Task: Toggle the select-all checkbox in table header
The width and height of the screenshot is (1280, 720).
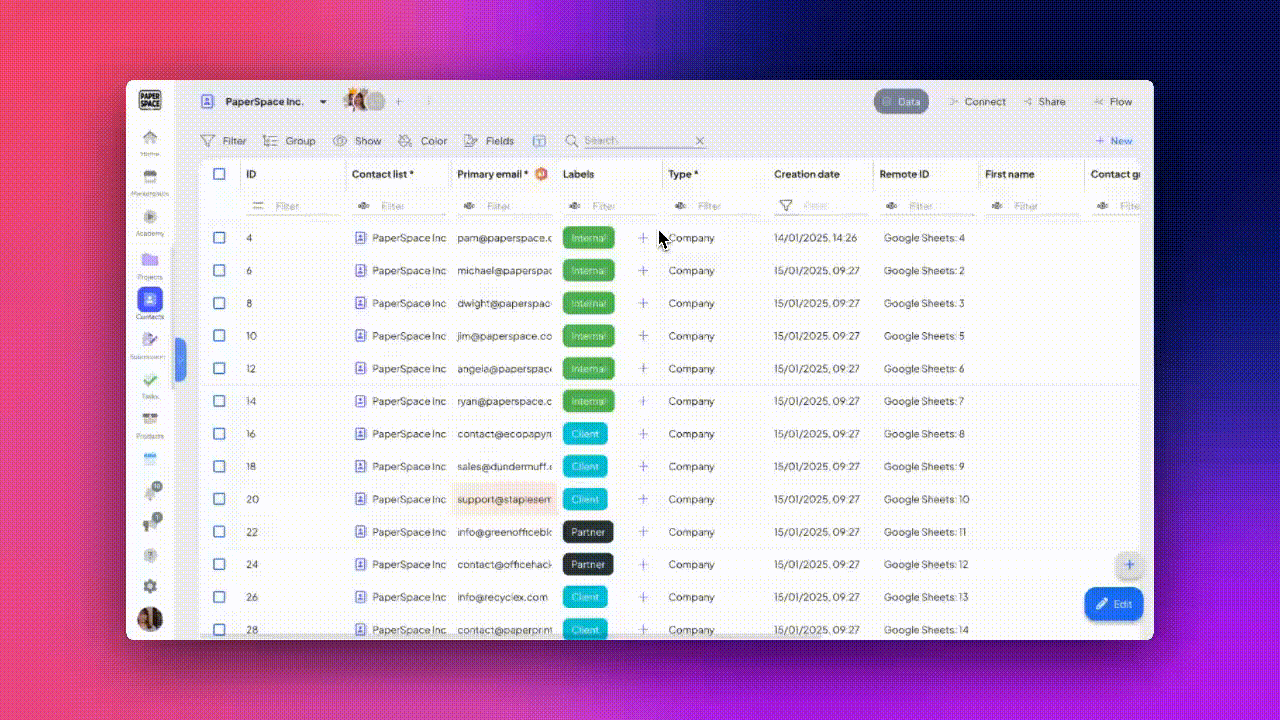Action: click(219, 174)
